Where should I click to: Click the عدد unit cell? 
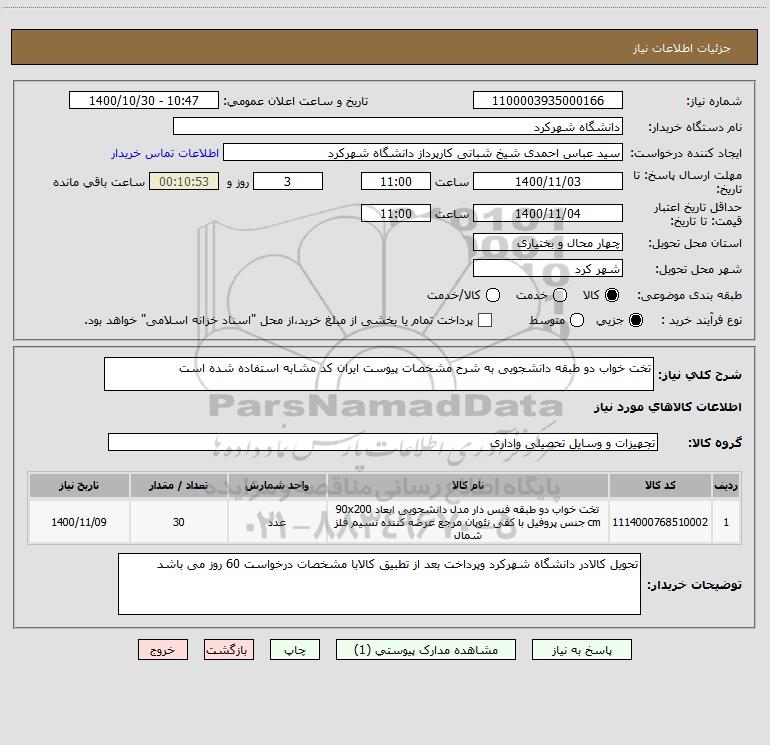point(277,522)
